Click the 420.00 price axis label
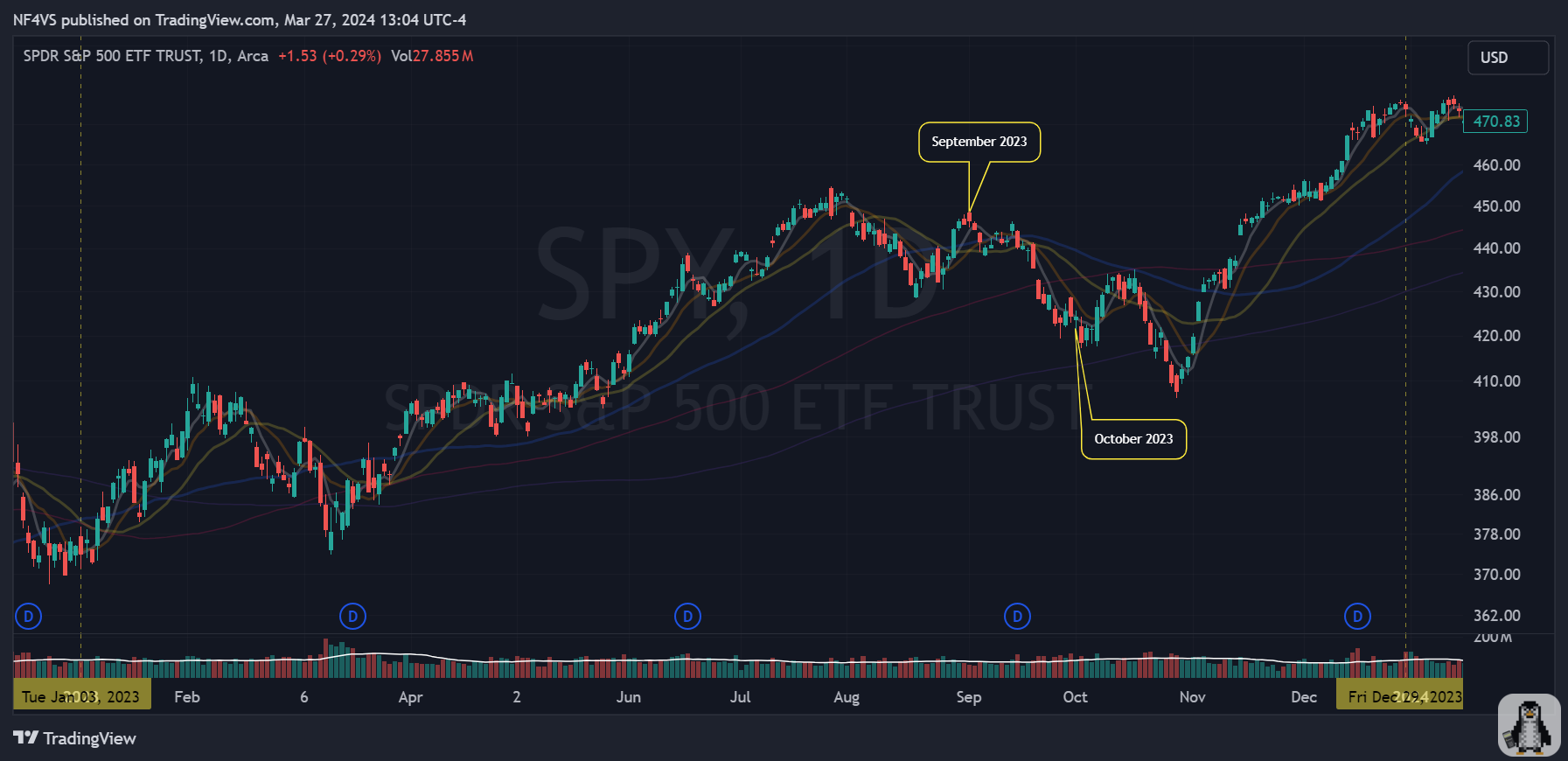 tap(1497, 336)
